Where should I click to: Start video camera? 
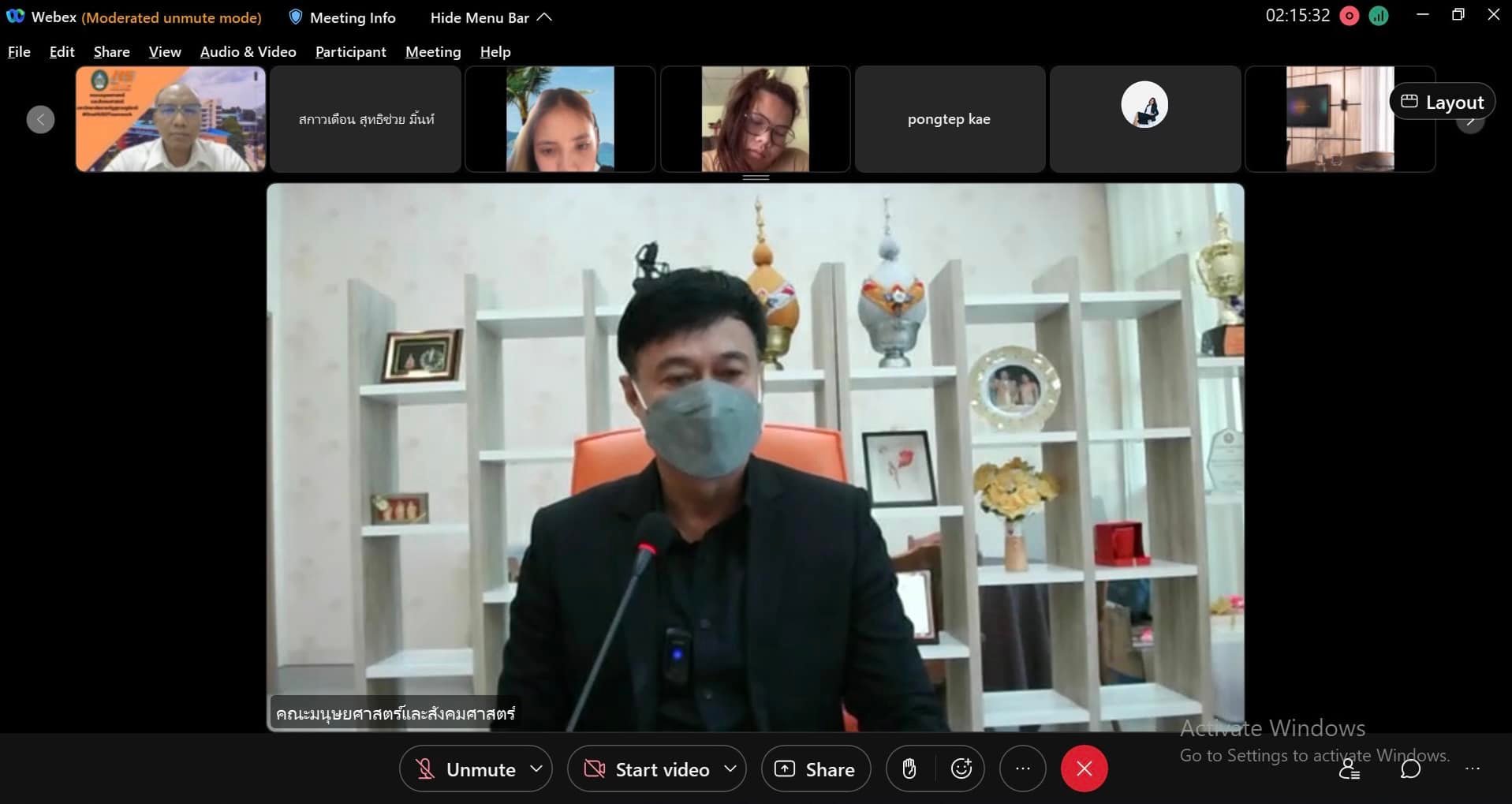(647, 769)
